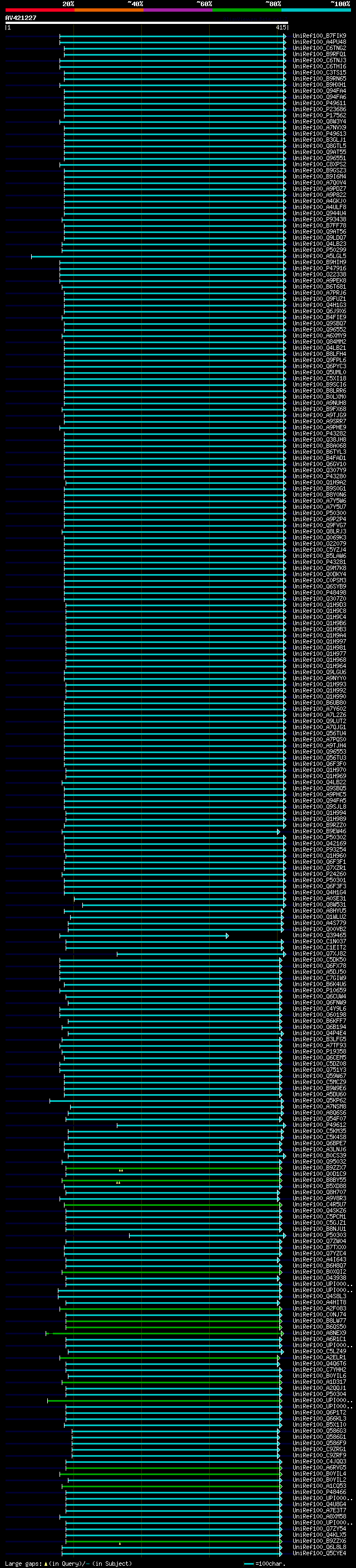Click the UniRef100_B9EW46 label
Screen dimensions: 356x1568
tap(319, 832)
